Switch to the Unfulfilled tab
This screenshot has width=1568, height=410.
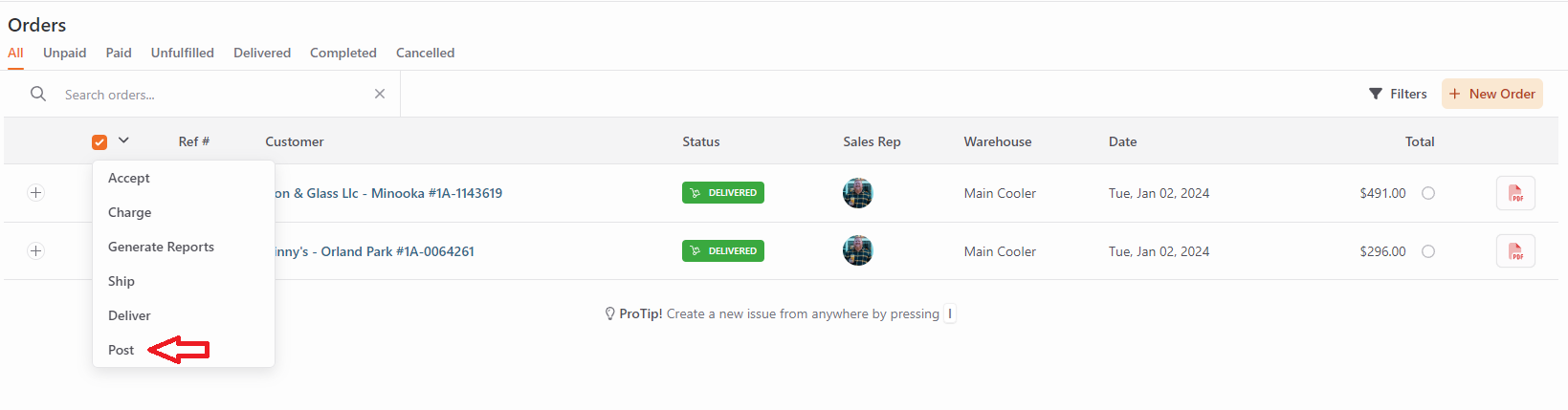183,53
